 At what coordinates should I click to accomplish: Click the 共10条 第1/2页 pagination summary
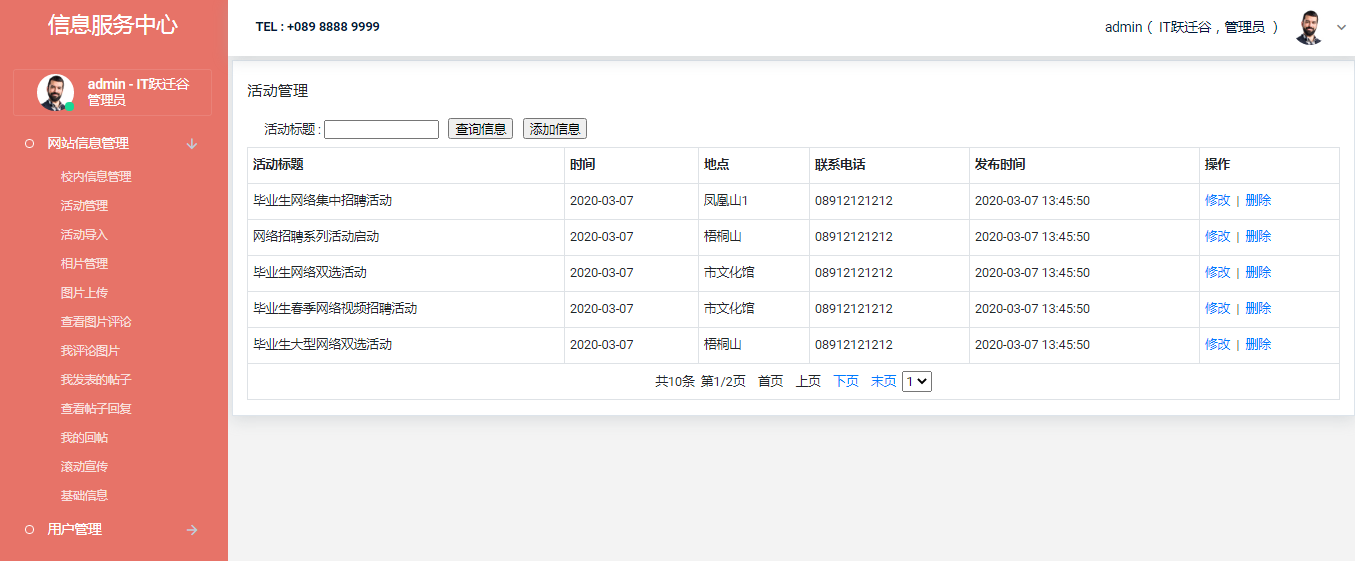click(700, 382)
